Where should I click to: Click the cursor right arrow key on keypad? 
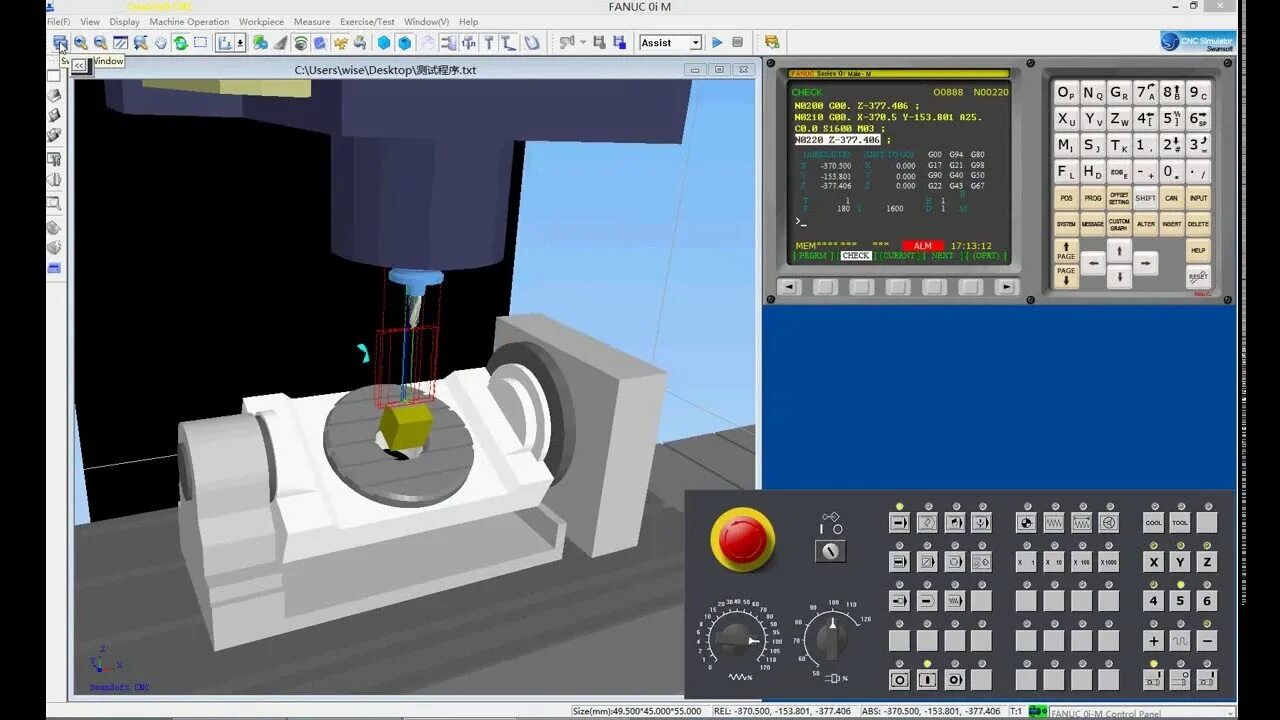(x=1145, y=264)
